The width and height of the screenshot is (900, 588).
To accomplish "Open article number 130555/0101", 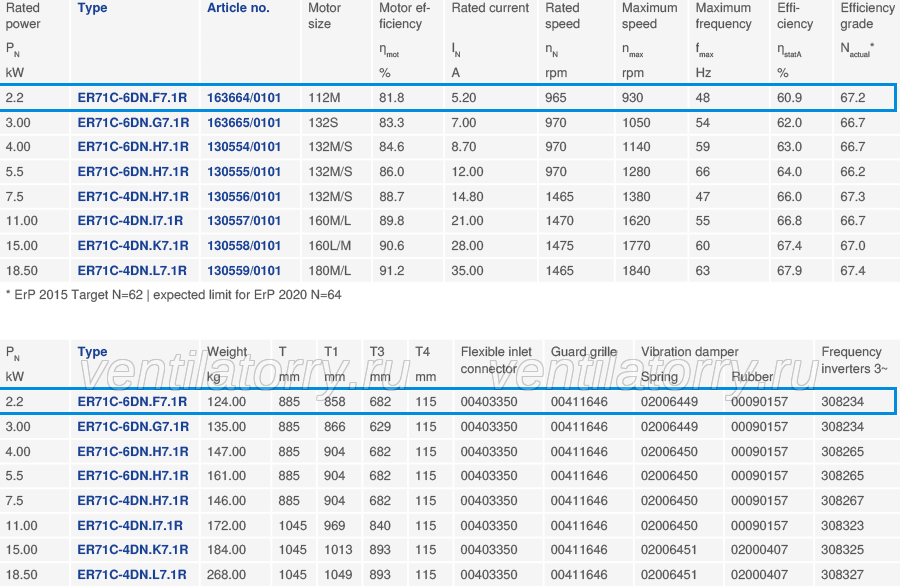I will 244,172.
